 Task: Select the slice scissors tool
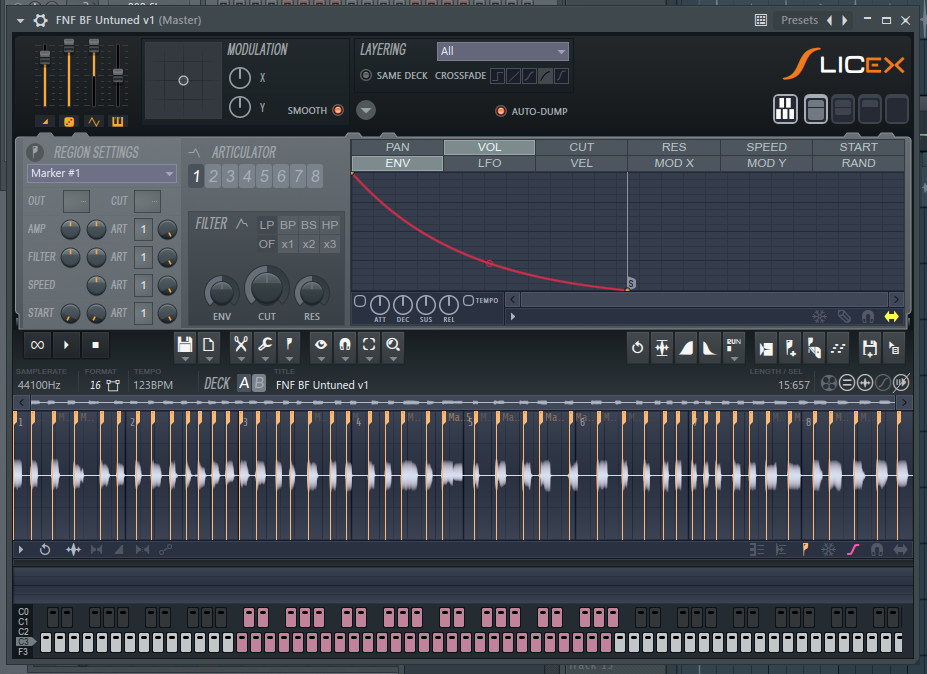point(240,345)
